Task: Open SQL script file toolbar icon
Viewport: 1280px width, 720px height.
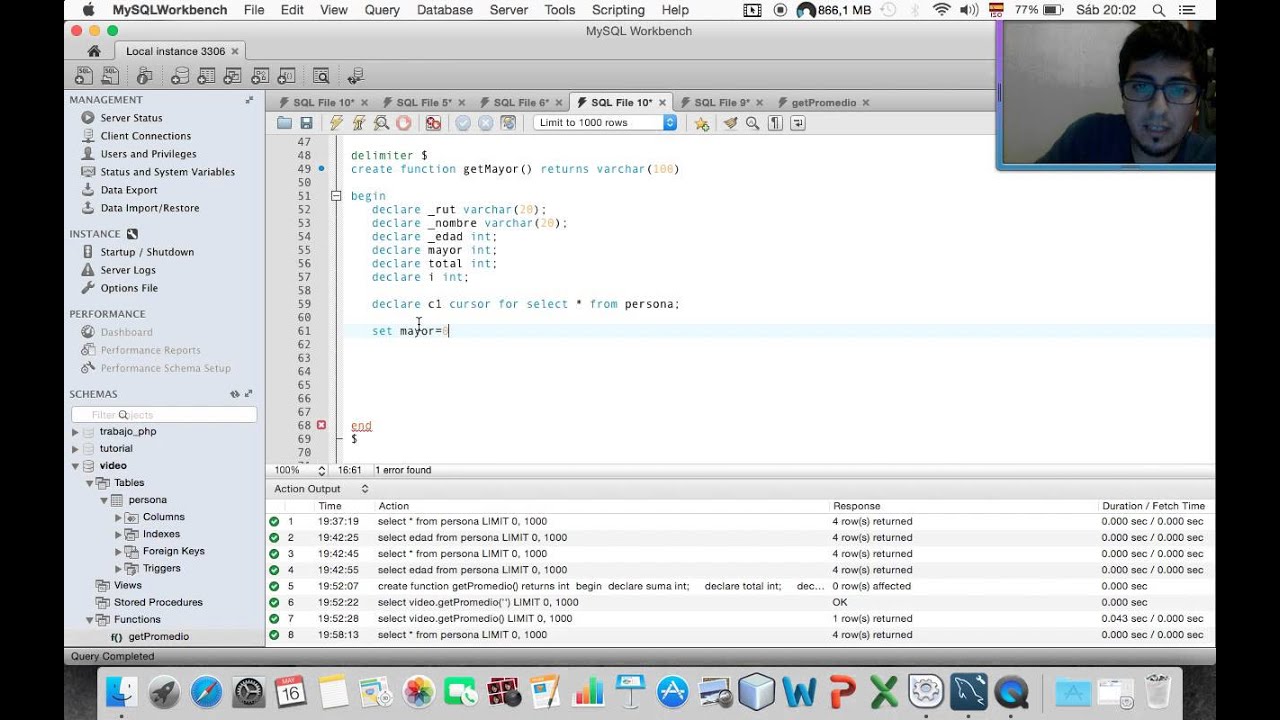Action: pyautogui.click(x=109, y=76)
